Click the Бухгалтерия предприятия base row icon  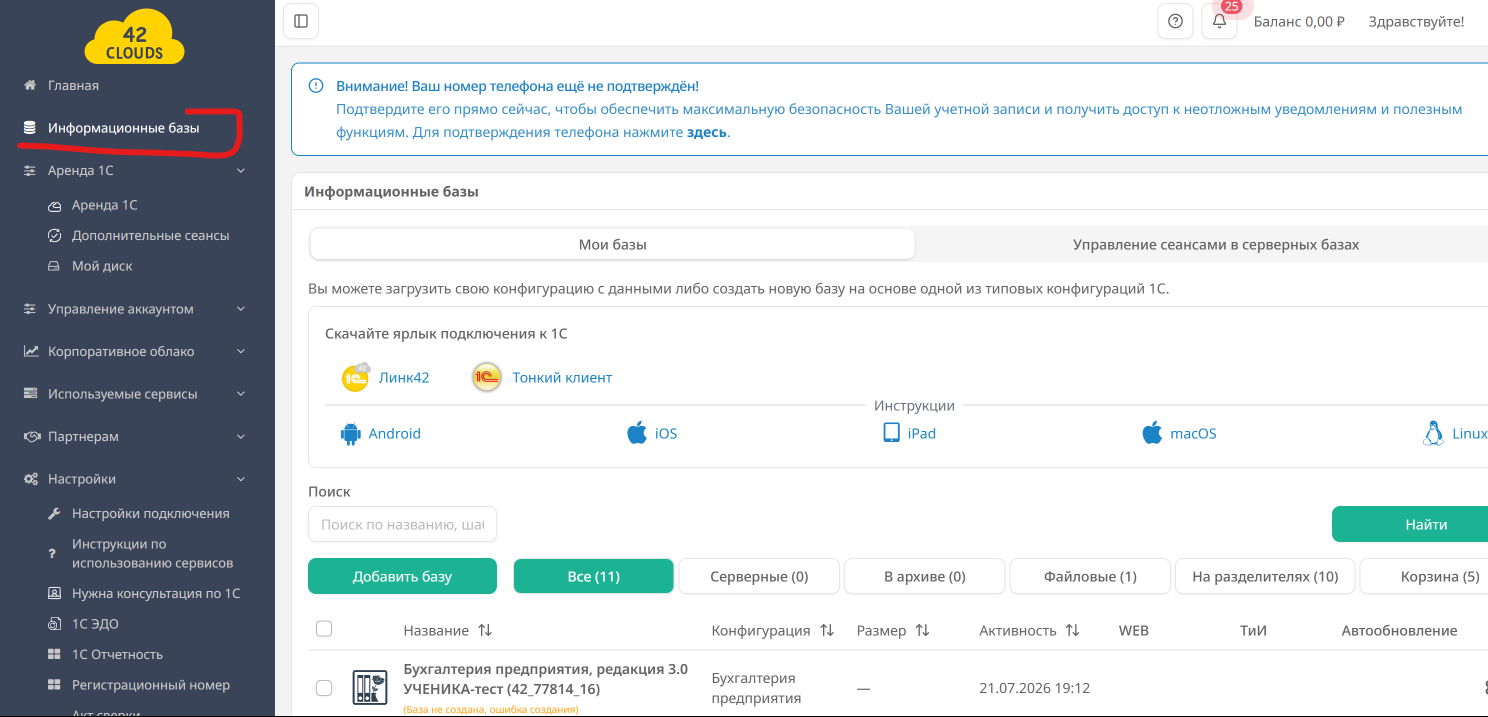[x=369, y=687]
